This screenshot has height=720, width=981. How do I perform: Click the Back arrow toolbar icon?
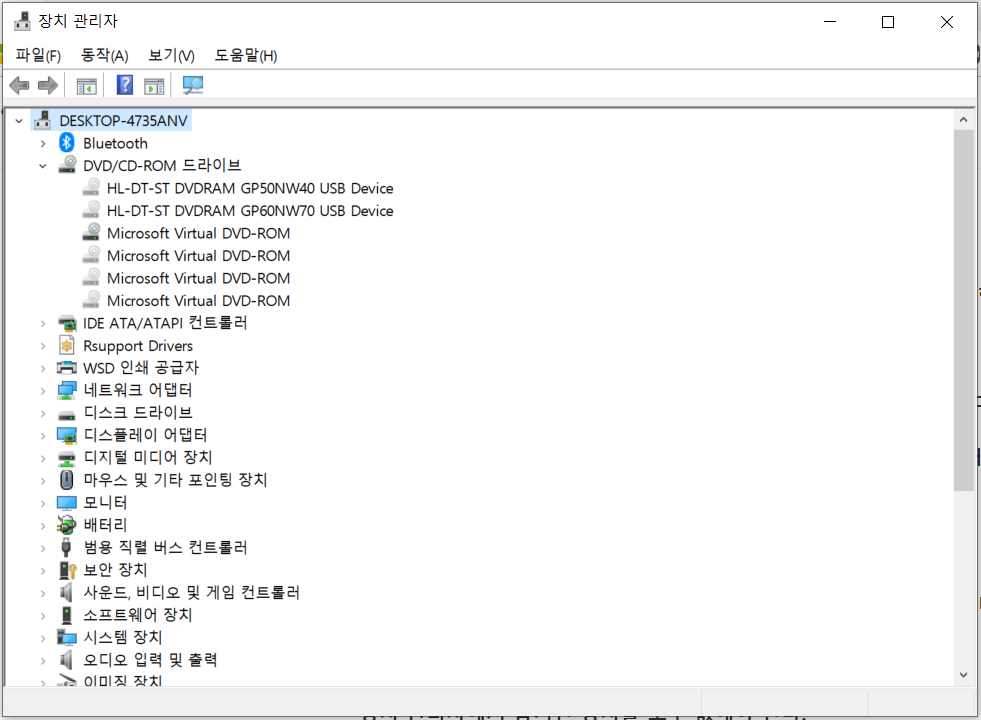(19, 85)
